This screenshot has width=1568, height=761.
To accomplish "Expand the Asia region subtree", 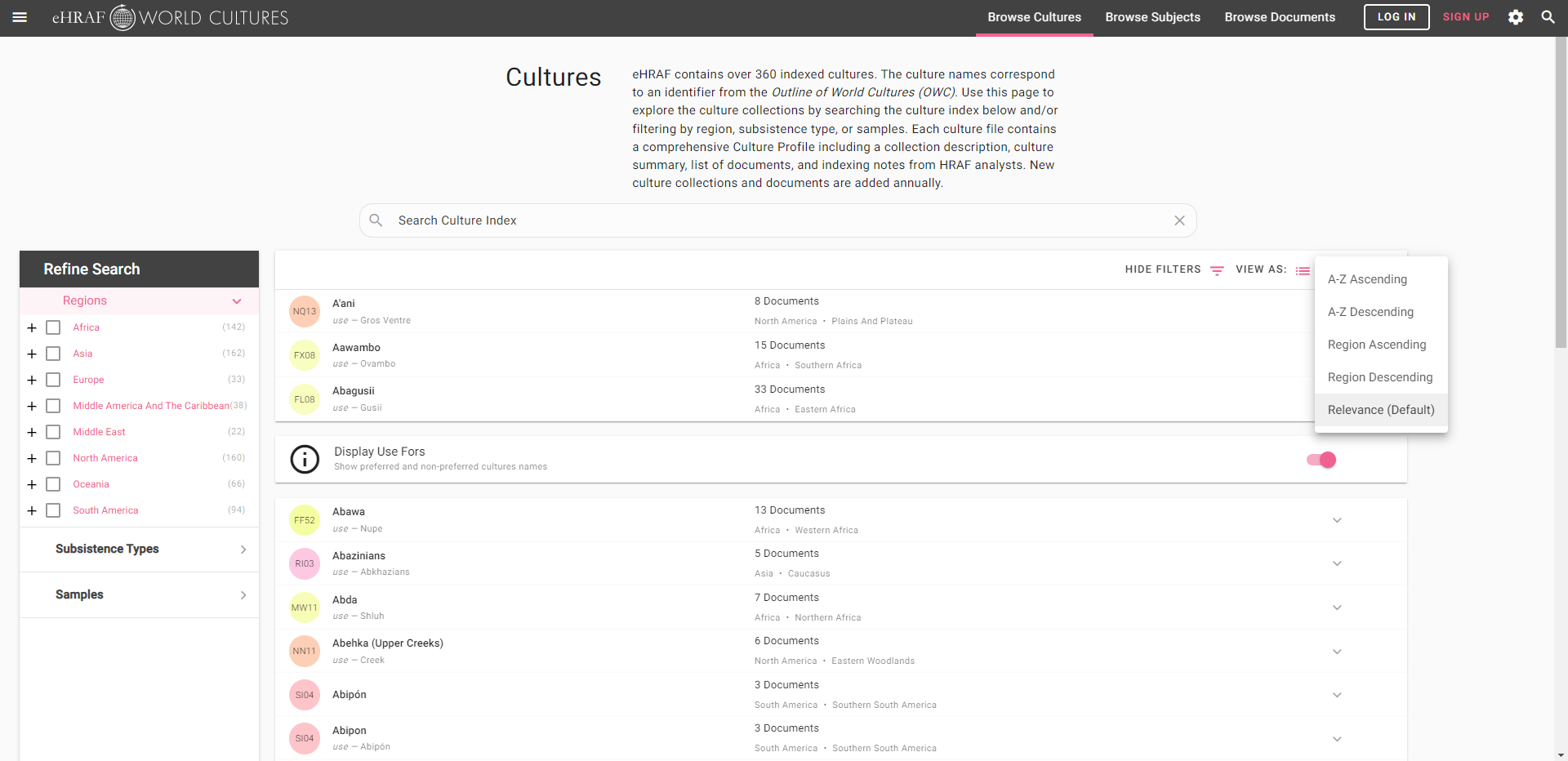I will 32,354.
